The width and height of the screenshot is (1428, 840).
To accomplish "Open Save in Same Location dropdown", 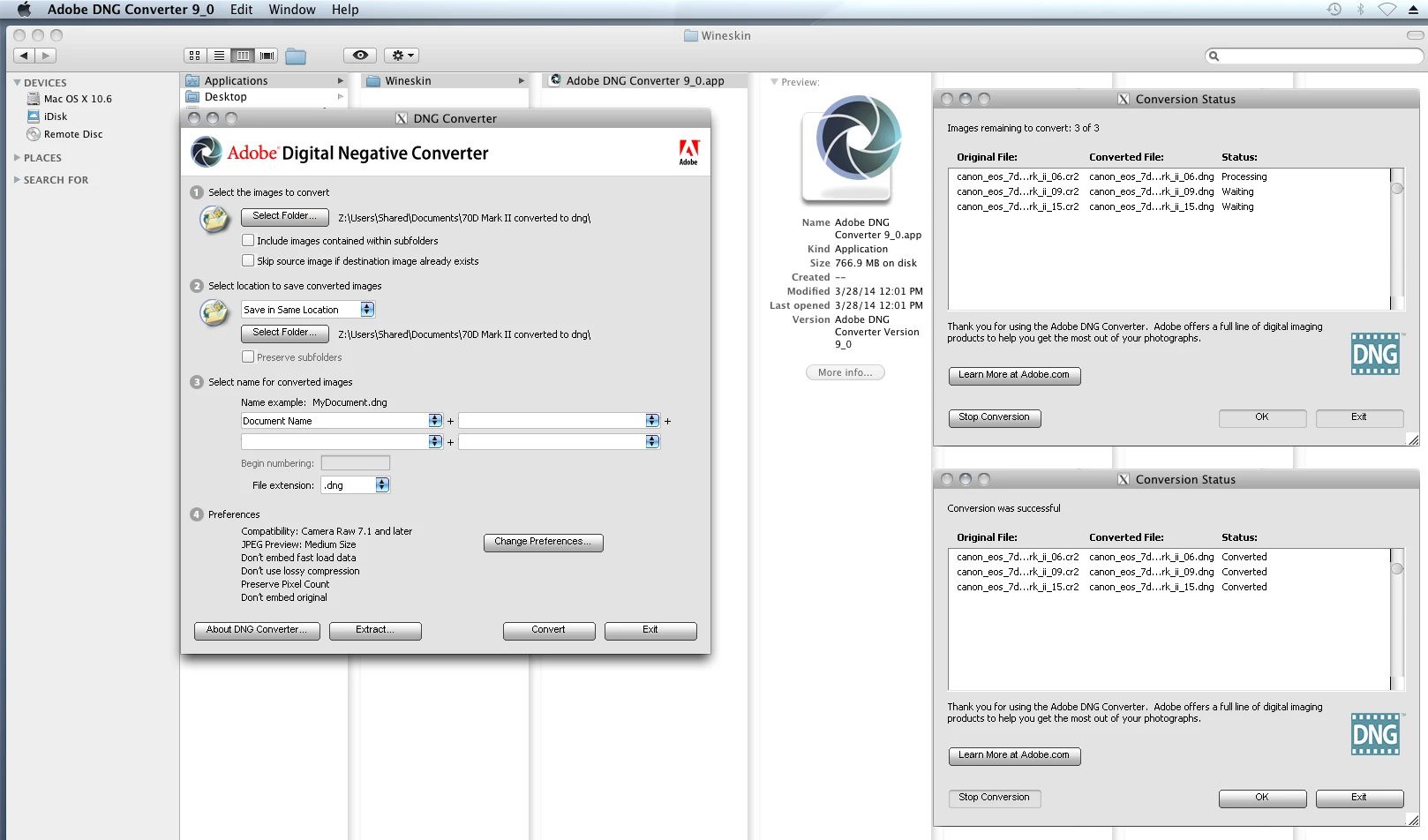I will [x=308, y=310].
